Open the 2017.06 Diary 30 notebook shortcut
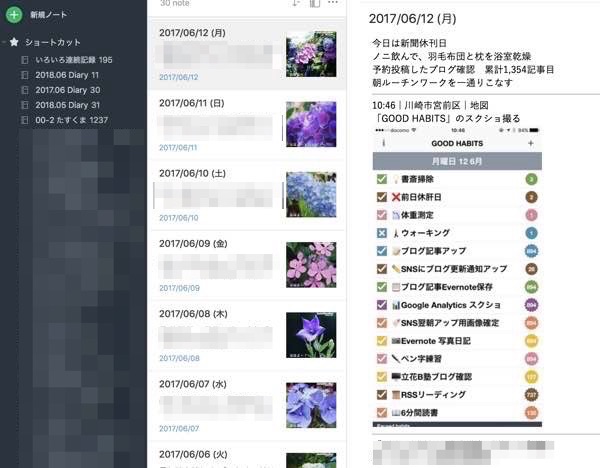Image resolution: width=600 pixels, height=468 pixels. (67, 90)
